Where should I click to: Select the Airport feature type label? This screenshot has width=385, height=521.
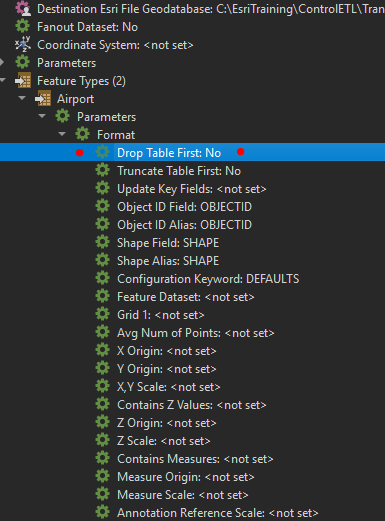coord(75,99)
